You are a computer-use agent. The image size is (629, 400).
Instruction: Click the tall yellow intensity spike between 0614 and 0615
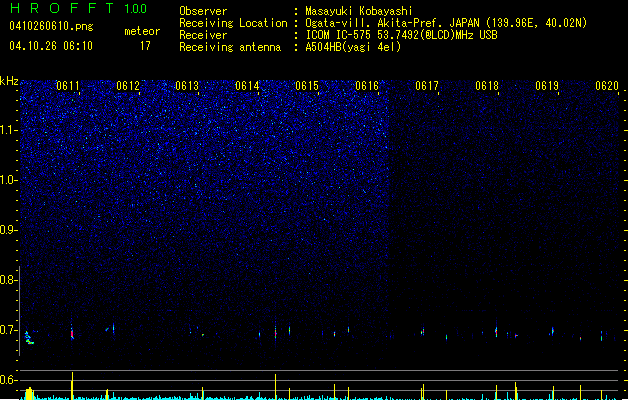pyautogui.click(x=276, y=386)
